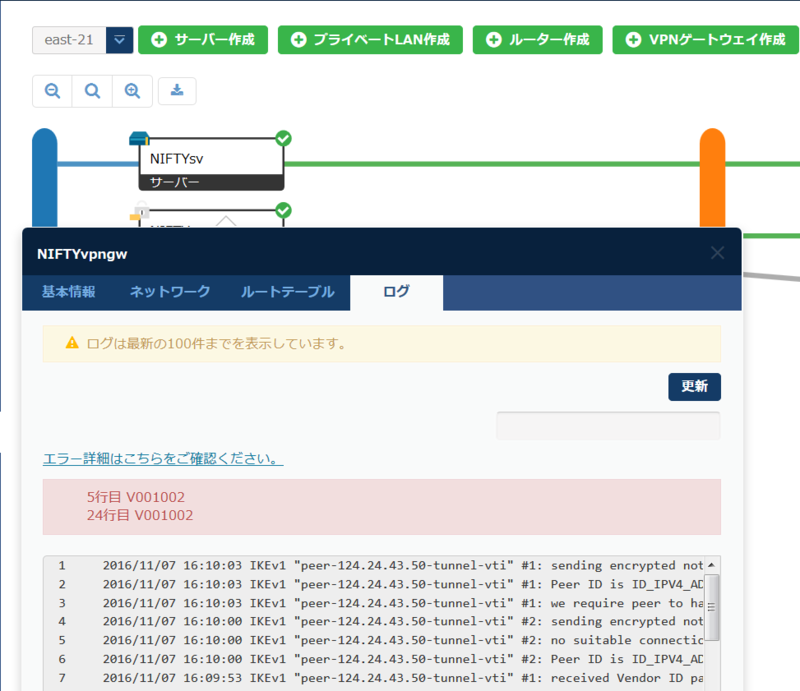Image resolution: width=800 pixels, height=691 pixels.
Task: Click the 更新 refresh button
Action: tap(694, 387)
